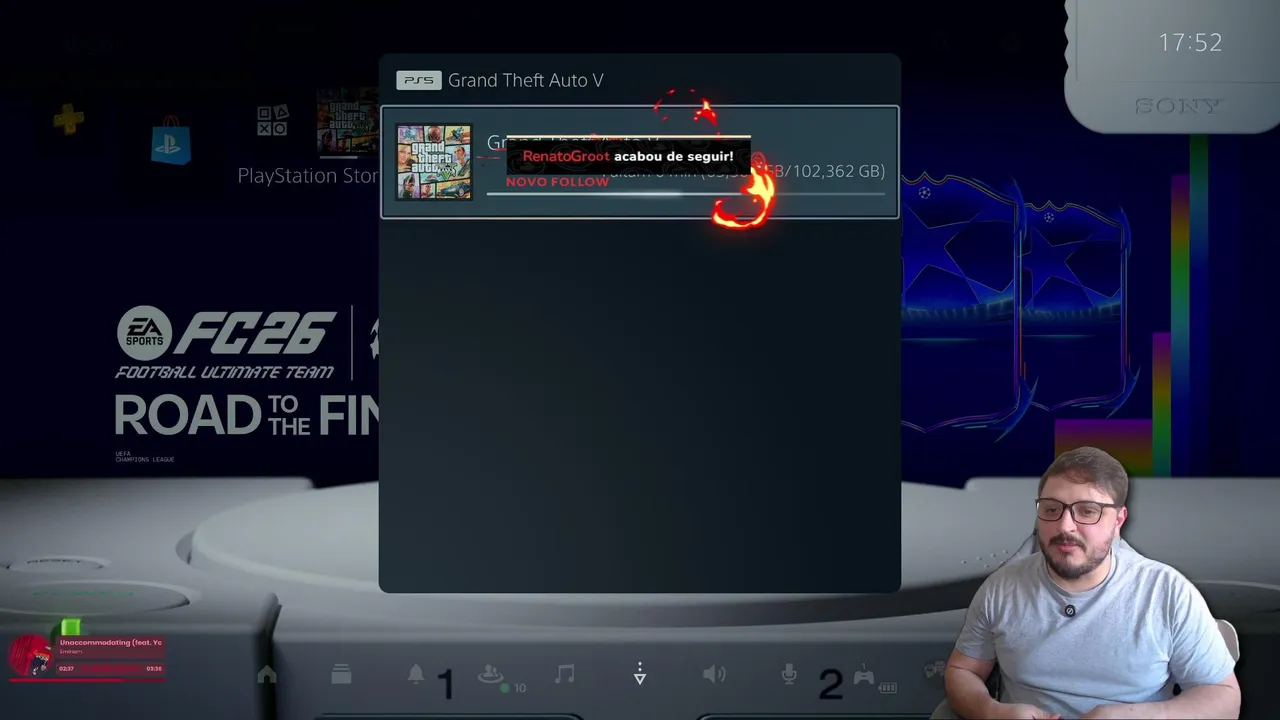Click the EA Sports FC26 logo

226,333
